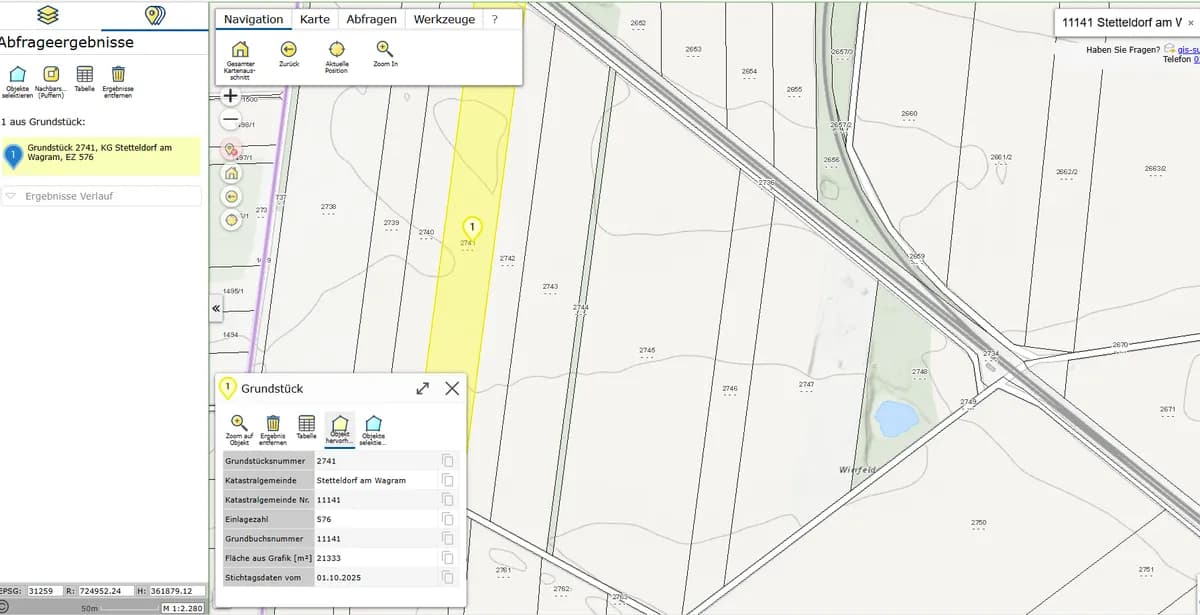Screen dimensions: 1200x615
Task: Click the Zurück back arrow in toolbar
Action: tap(289, 54)
